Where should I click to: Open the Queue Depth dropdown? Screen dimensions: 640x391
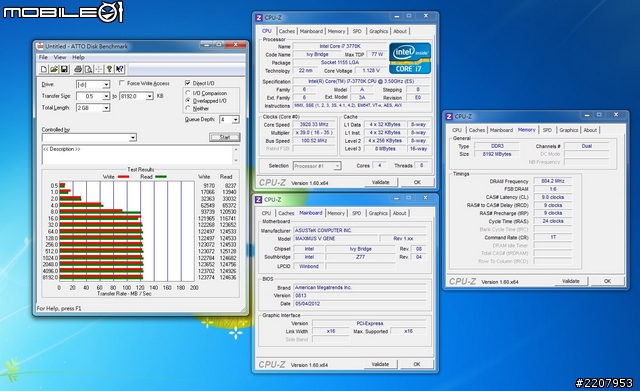236,120
